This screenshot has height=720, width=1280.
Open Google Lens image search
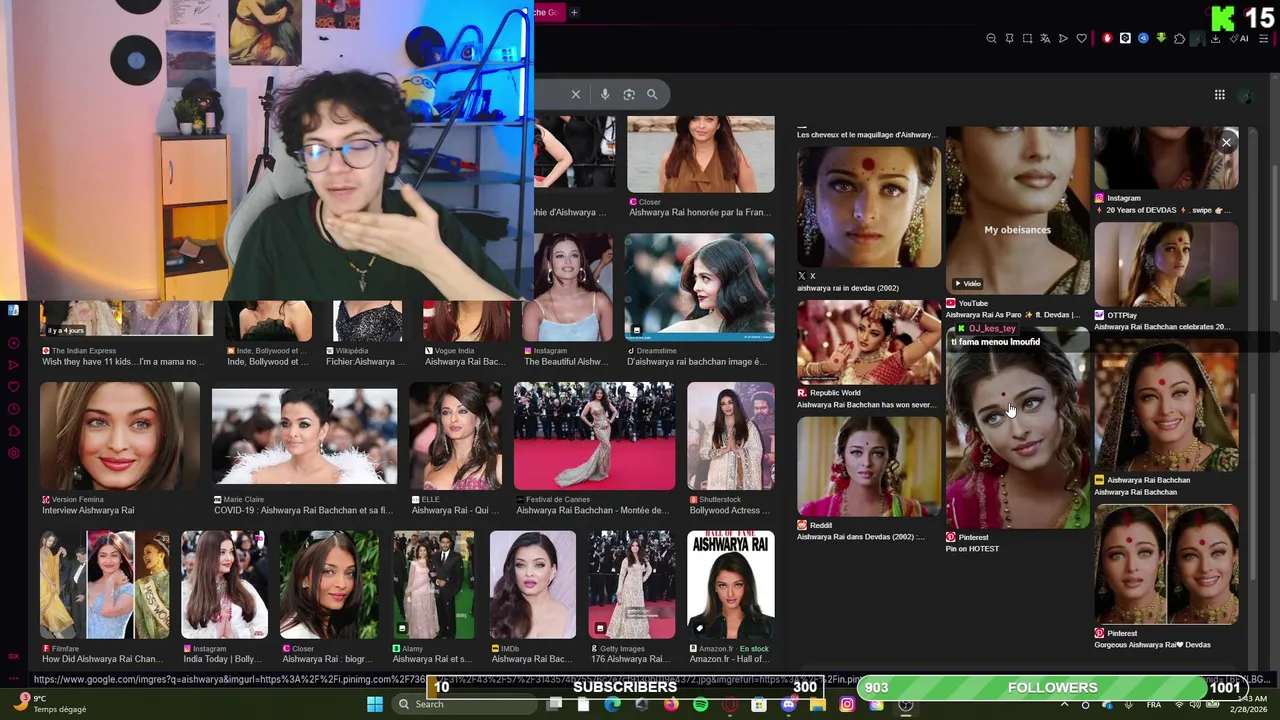(629, 94)
